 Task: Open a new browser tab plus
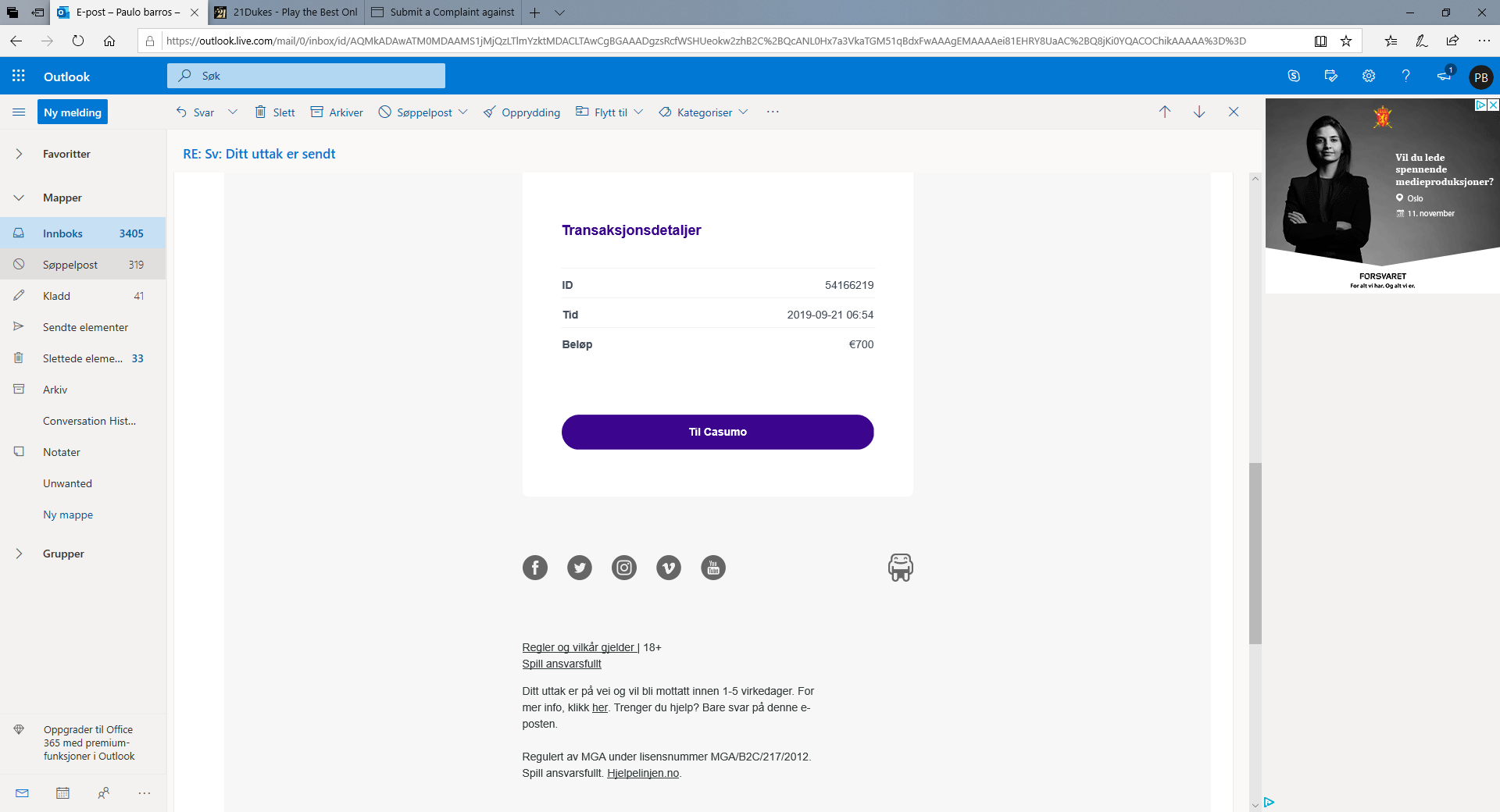click(534, 12)
